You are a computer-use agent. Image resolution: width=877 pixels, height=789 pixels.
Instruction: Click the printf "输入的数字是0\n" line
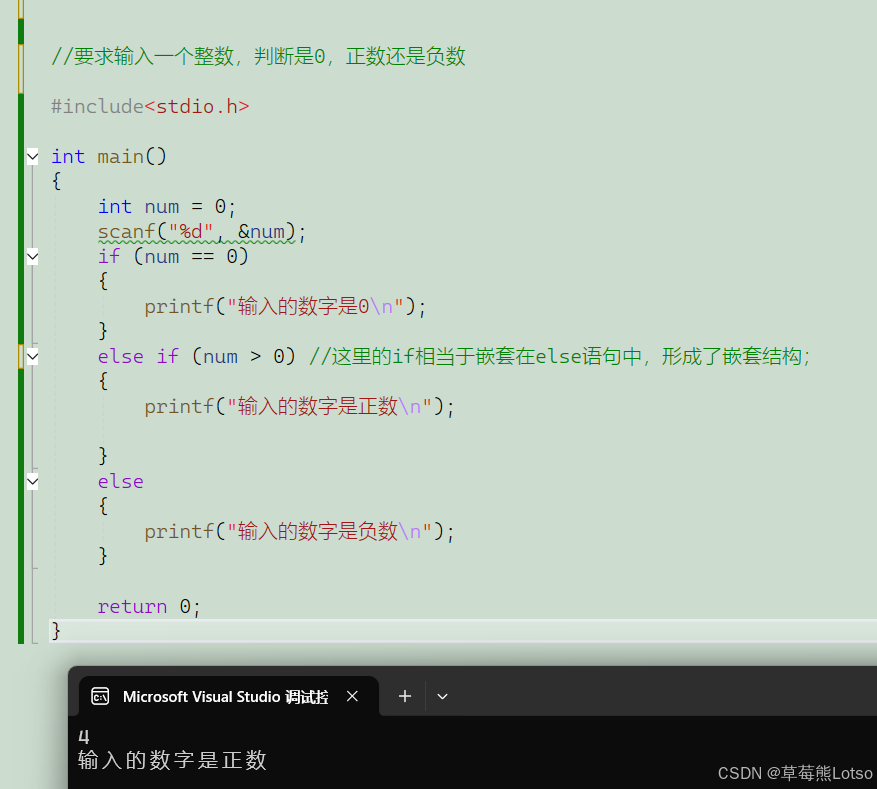(285, 306)
